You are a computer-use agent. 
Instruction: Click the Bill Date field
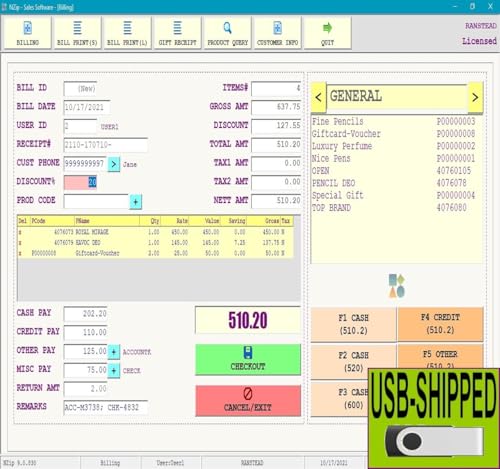pyautogui.click(x=87, y=107)
